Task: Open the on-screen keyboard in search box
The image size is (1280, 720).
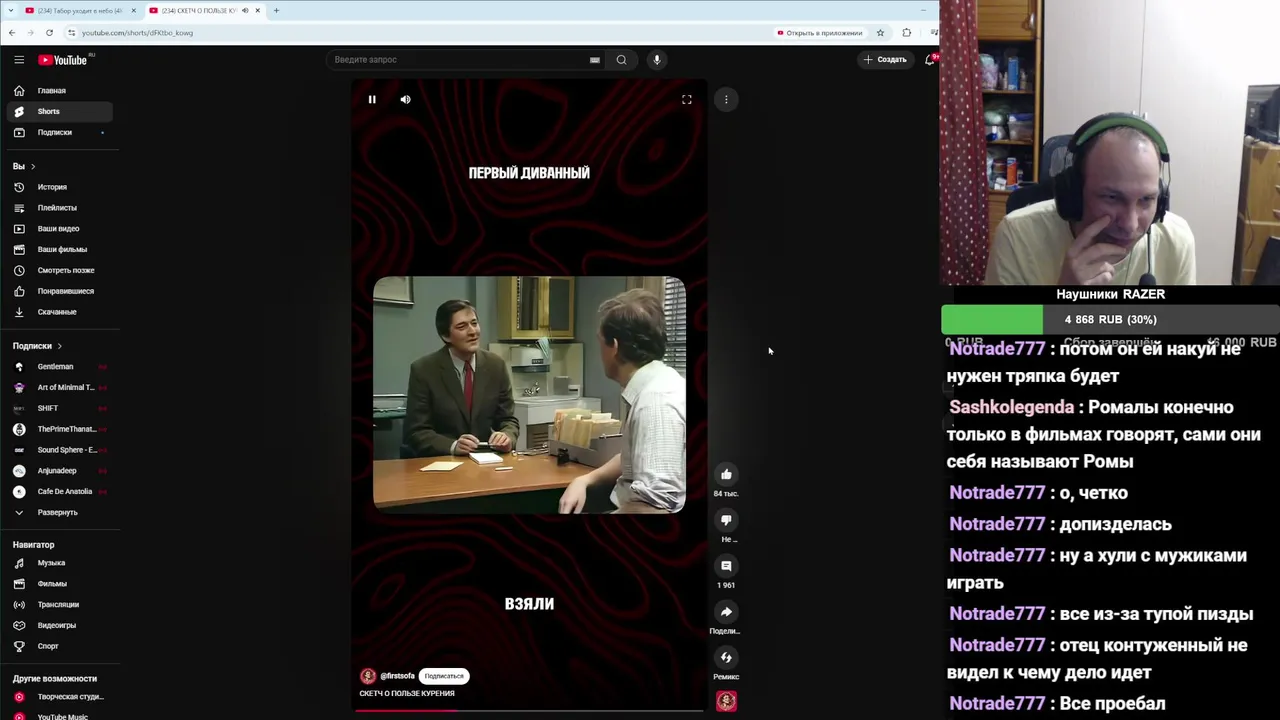Action: (595, 60)
